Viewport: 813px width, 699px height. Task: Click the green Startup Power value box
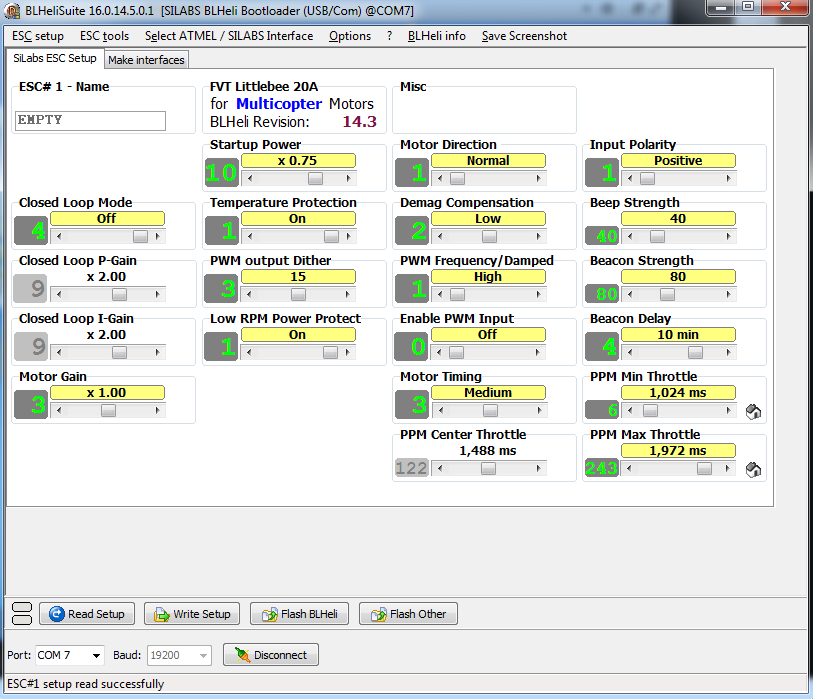(x=222, y=173)
